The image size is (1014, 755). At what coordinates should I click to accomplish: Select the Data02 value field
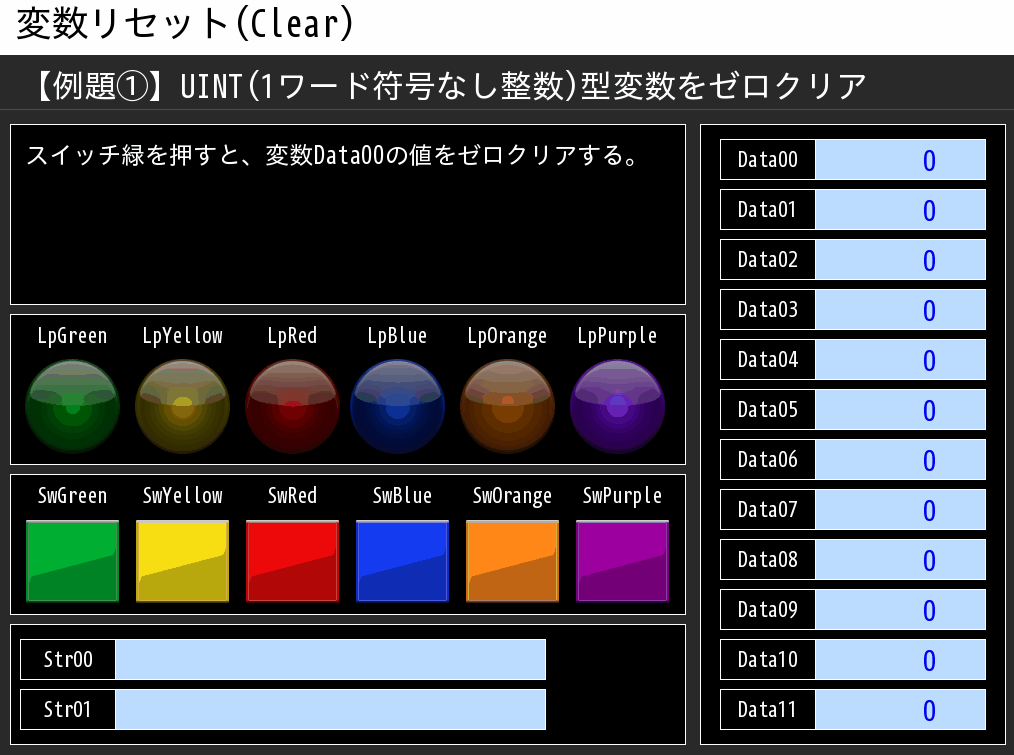900,259
